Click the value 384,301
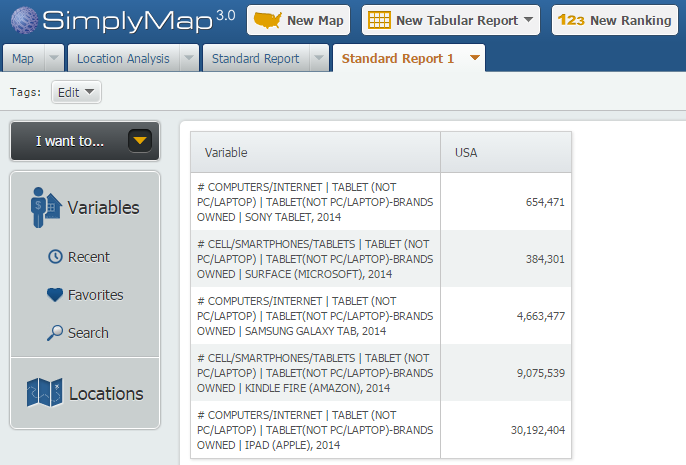The width and height of the screenshot is (686, 465). click(545, 259)
